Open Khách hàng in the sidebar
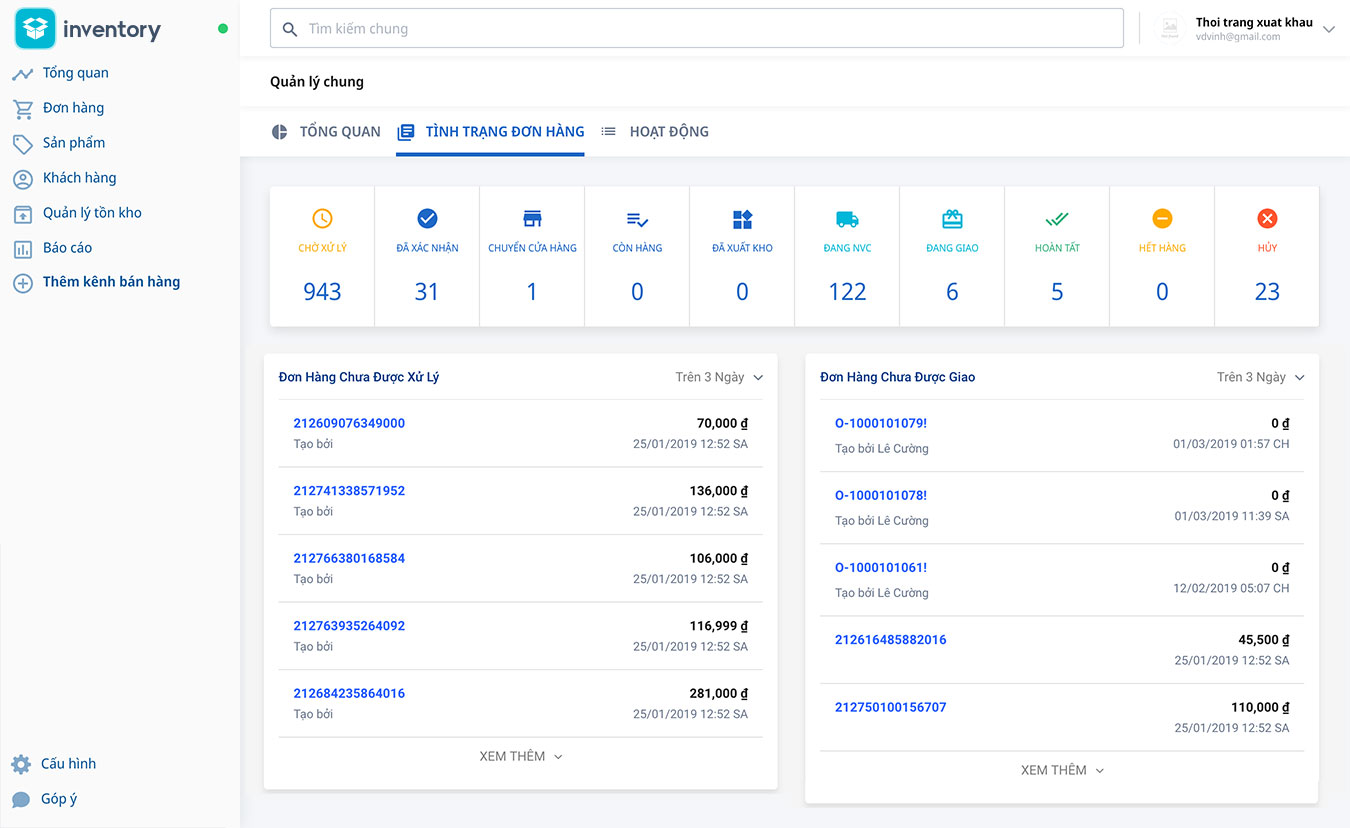Viewport: 1350px width, 828px height. coord(79,178)
